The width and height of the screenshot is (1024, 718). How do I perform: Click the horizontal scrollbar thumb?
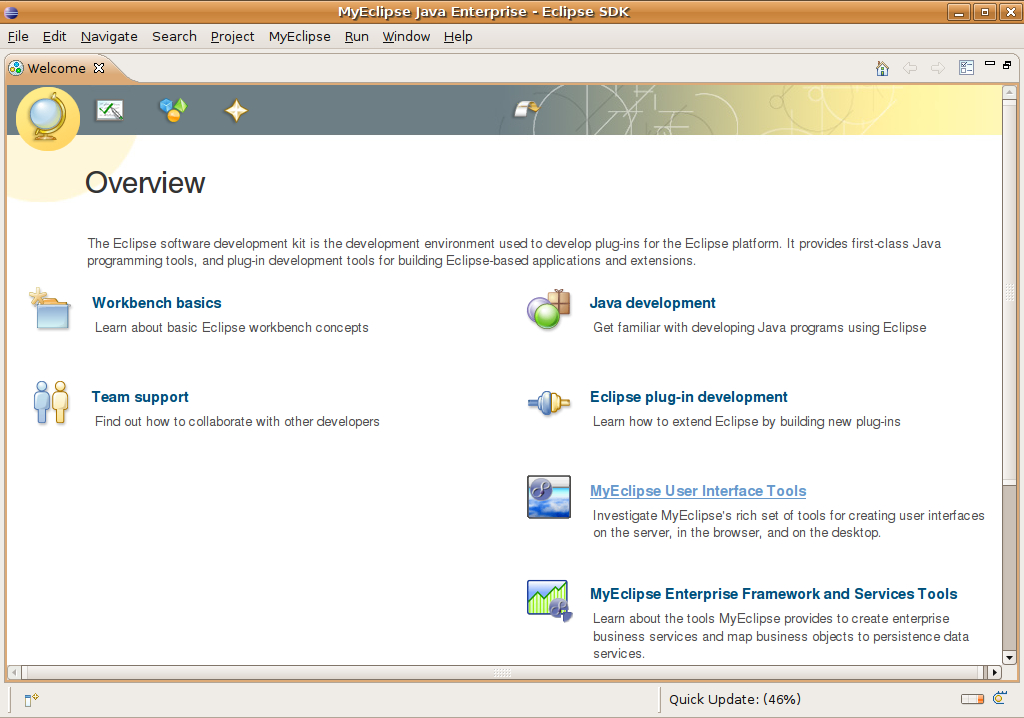click(502, 672)
